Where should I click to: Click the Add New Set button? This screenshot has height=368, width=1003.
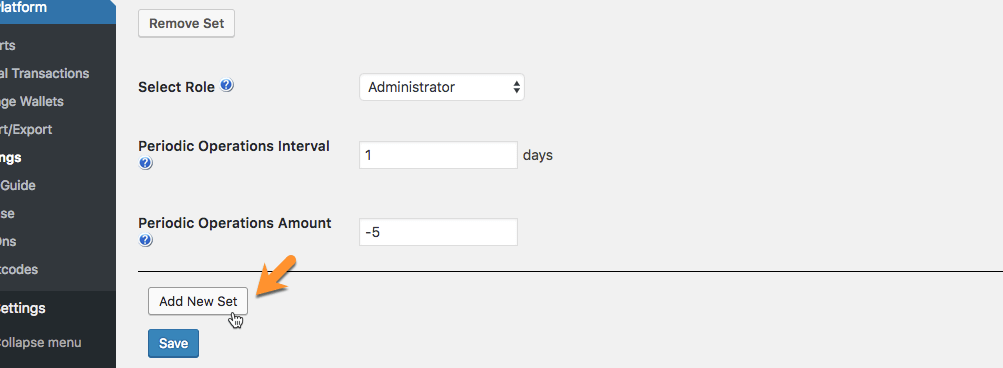198,301
